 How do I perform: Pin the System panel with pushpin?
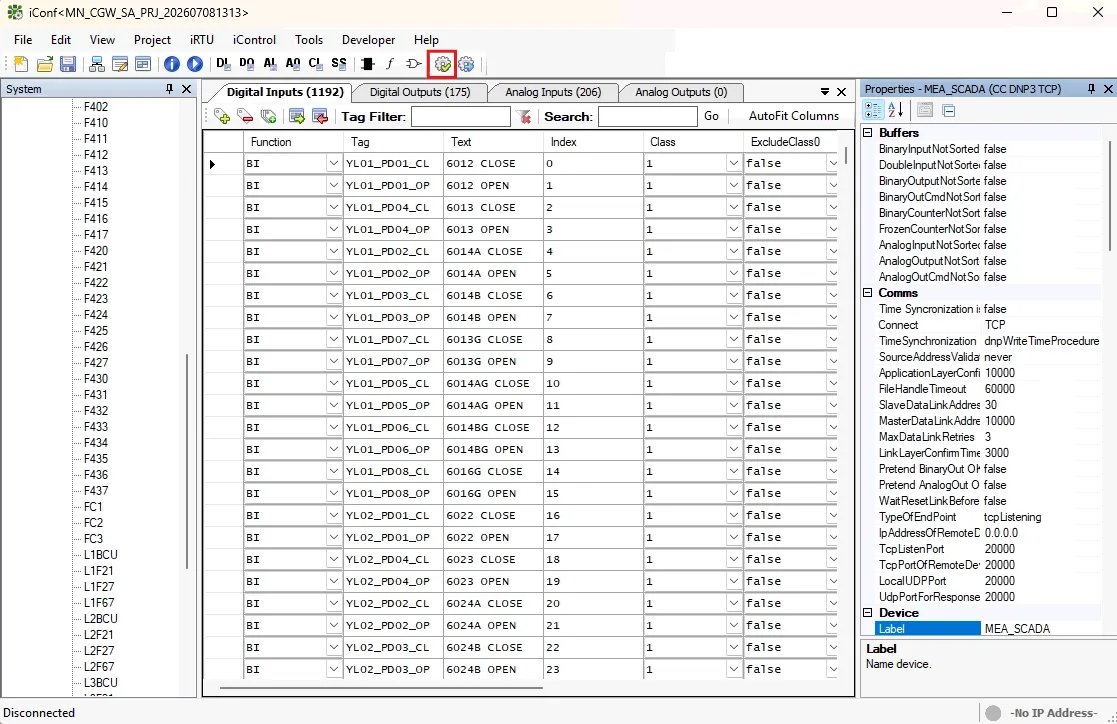(169, 89)
